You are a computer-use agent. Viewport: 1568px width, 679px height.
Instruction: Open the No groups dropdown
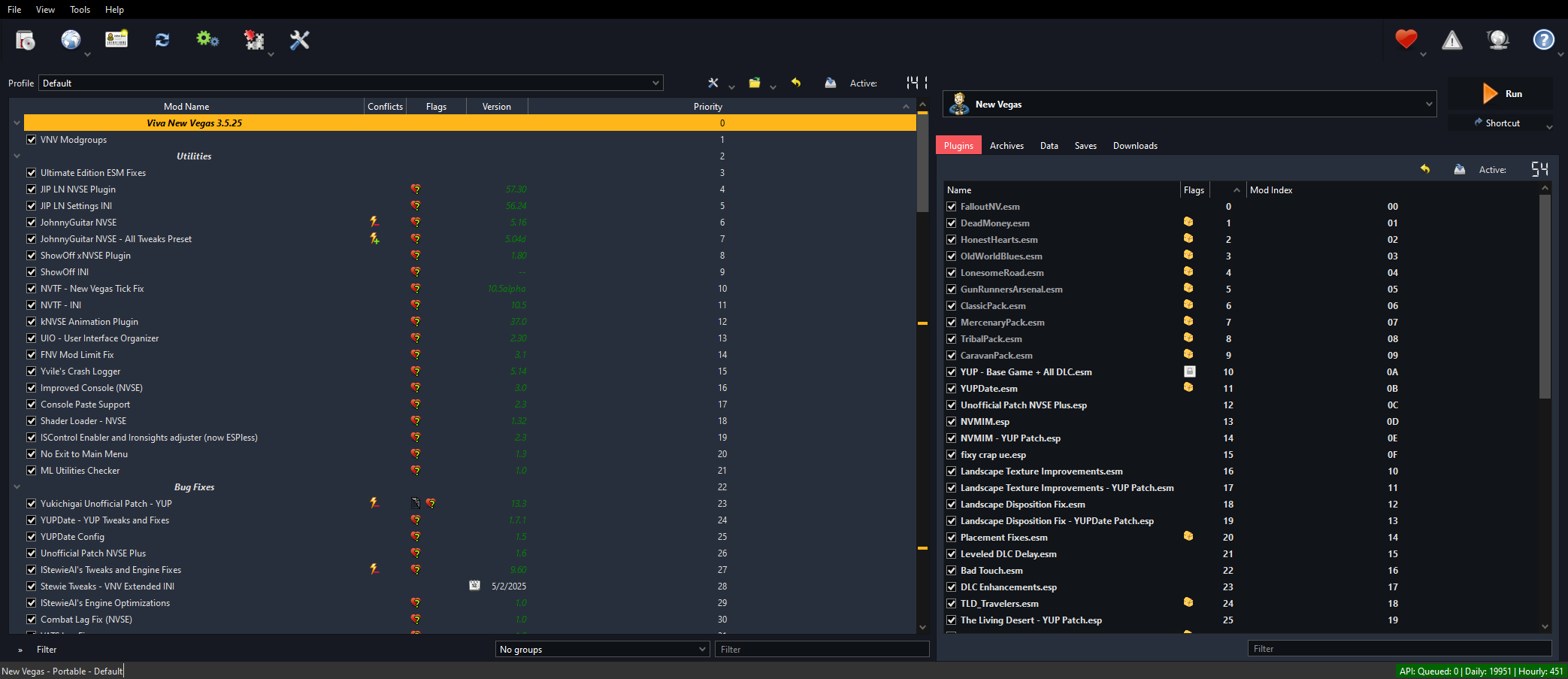click(x=603, y=649)
